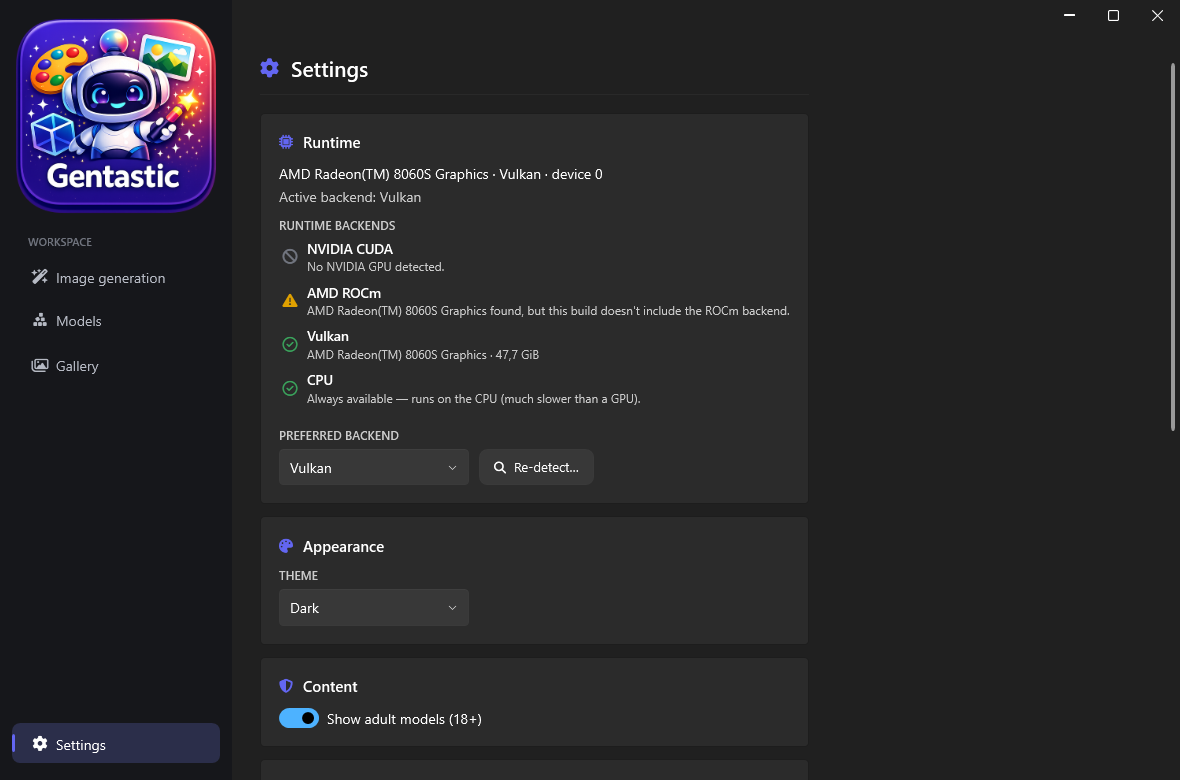Click the Appearance palette icon
1180x780 pixels.
pos(286,546)
